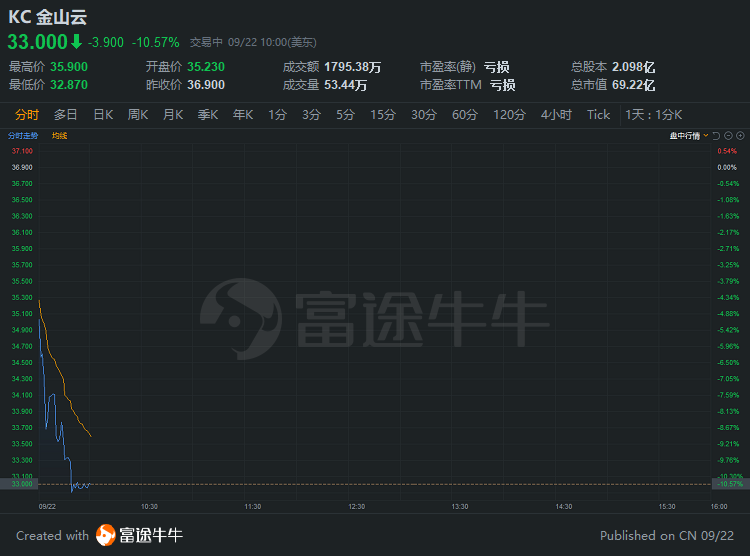Click the Created with label
The width and height of the screenshot is (750, 556).
[53, 535]
